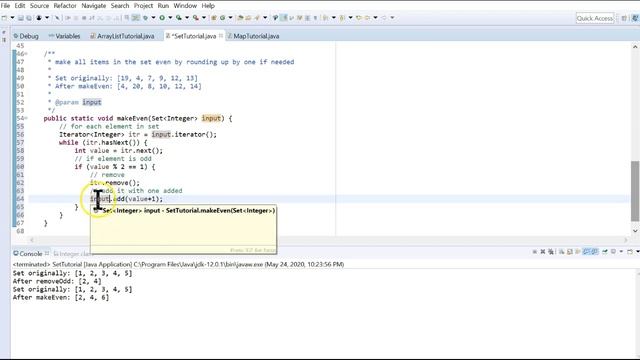Open the MapTutorial.java editor tab

tap(253, 36)
